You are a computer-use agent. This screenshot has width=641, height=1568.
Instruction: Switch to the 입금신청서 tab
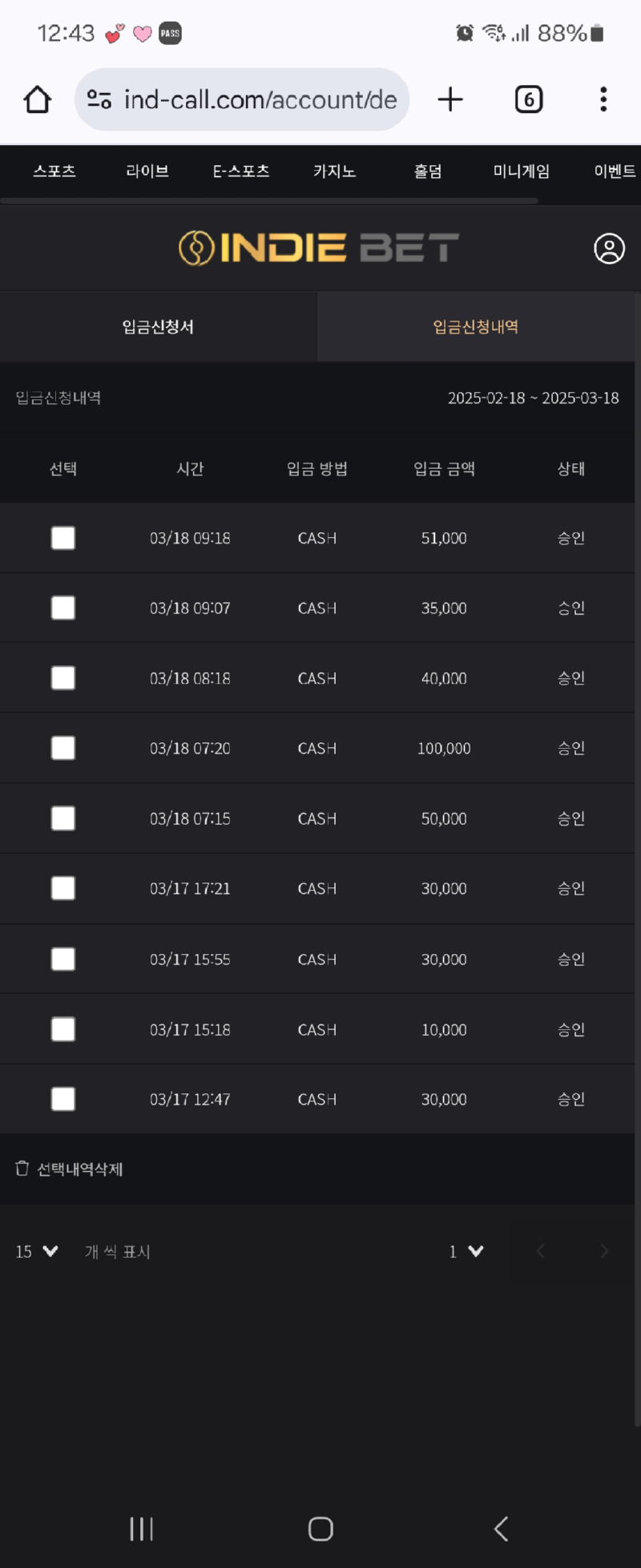[x=158, y=327]
